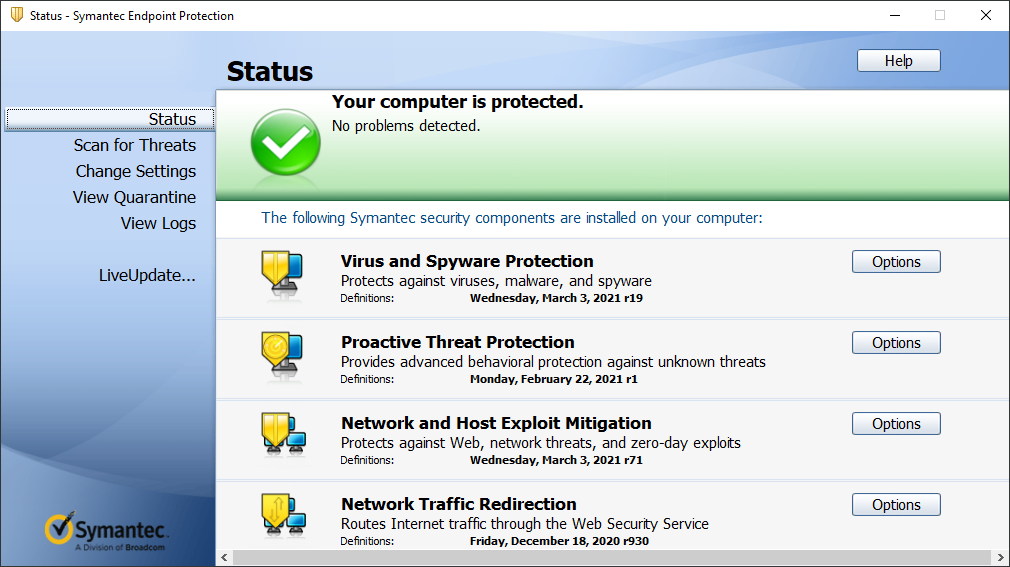Click the horizontal scrollbar right arrow
This screenshot has height=567, width=1010.
point(1000,557)
